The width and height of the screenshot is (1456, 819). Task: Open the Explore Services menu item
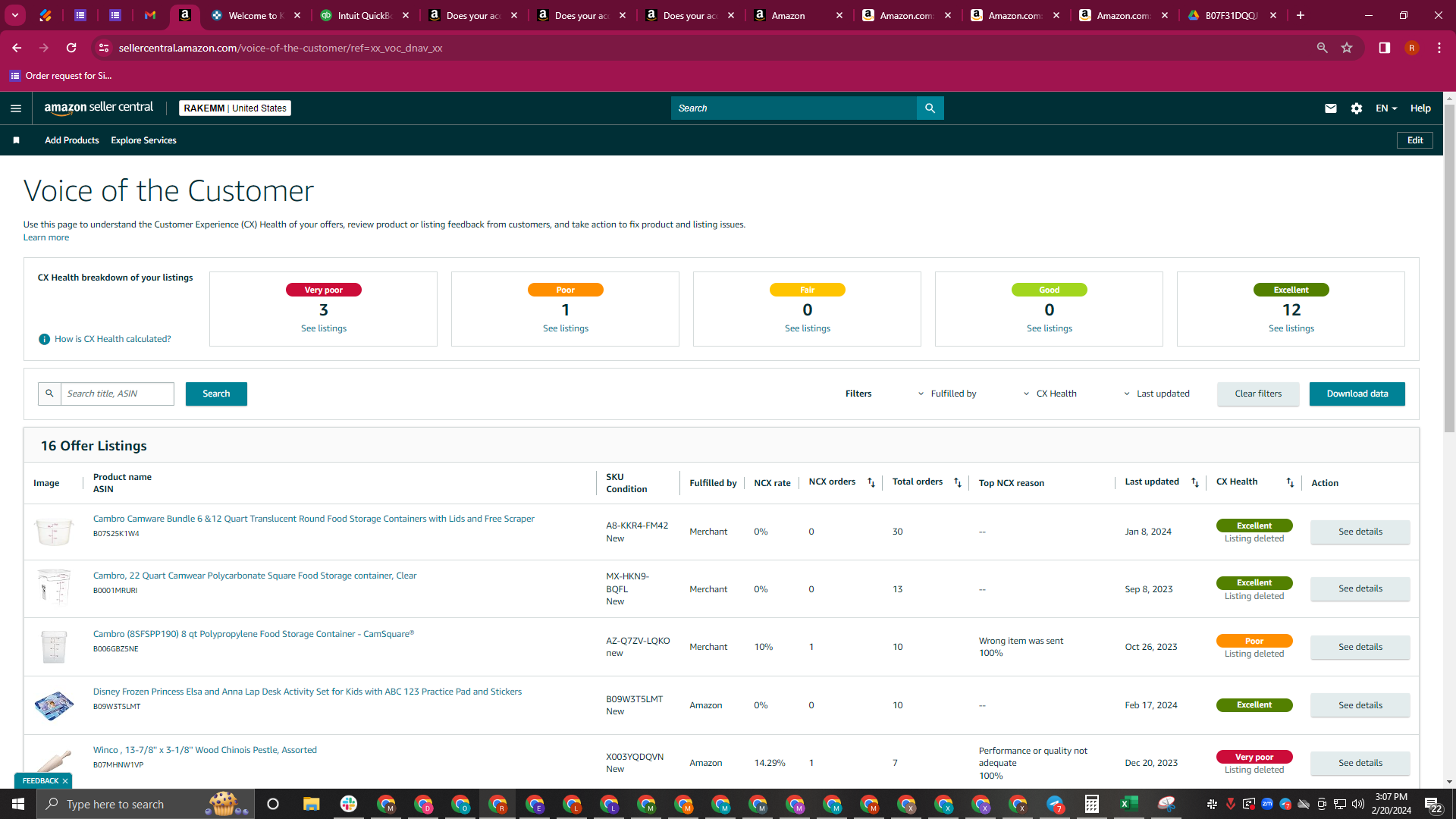143,140
